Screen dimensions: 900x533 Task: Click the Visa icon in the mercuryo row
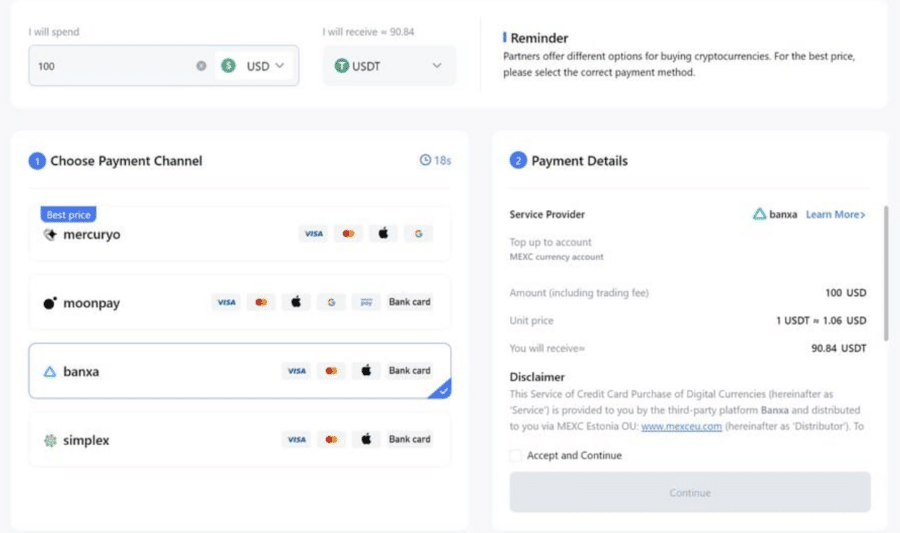coord(313,234)
